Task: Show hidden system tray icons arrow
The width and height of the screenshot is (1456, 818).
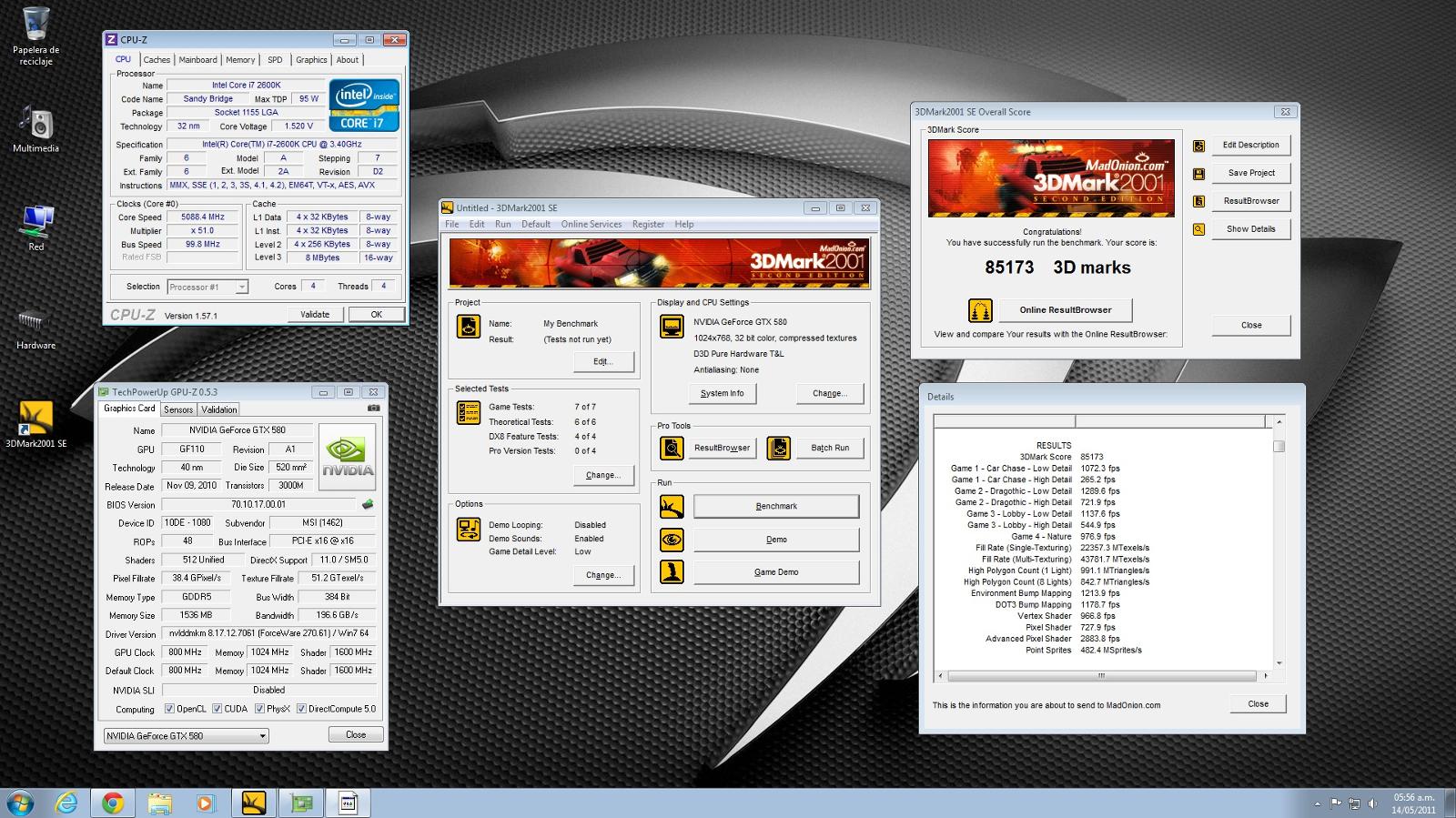Action: (x=1317, y=803)
